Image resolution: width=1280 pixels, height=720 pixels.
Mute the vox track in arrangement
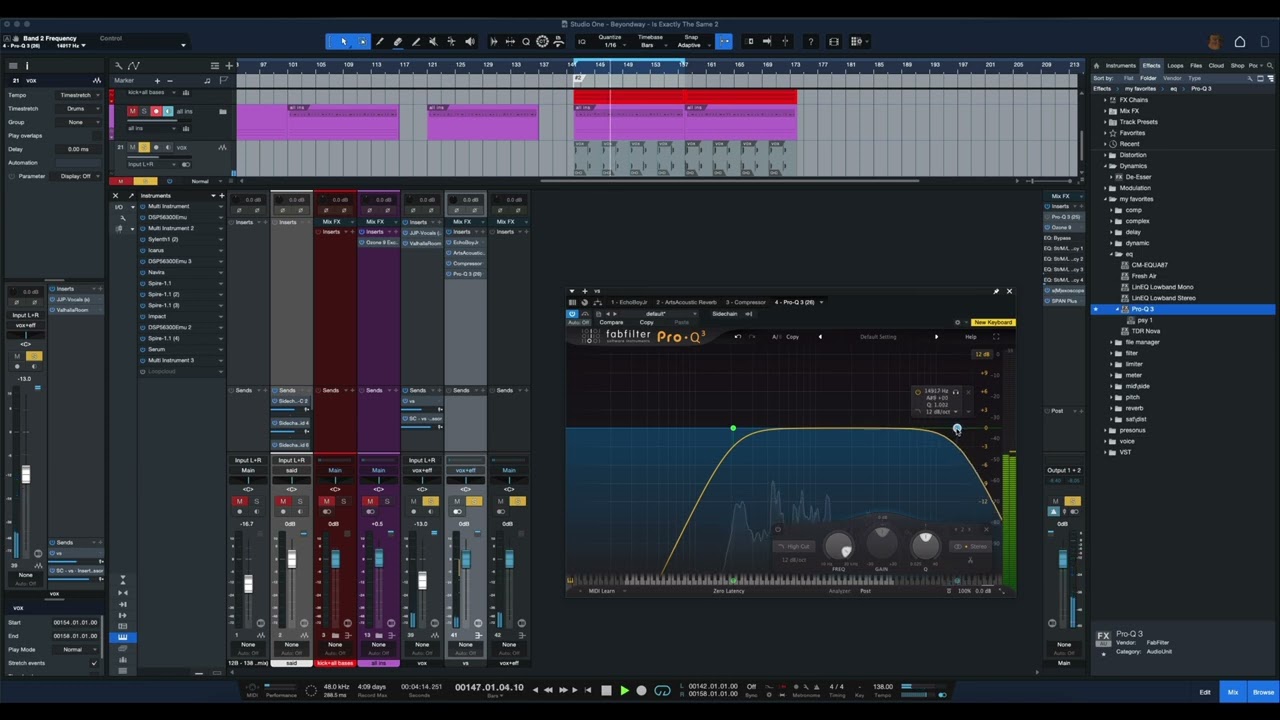(132, 147)
